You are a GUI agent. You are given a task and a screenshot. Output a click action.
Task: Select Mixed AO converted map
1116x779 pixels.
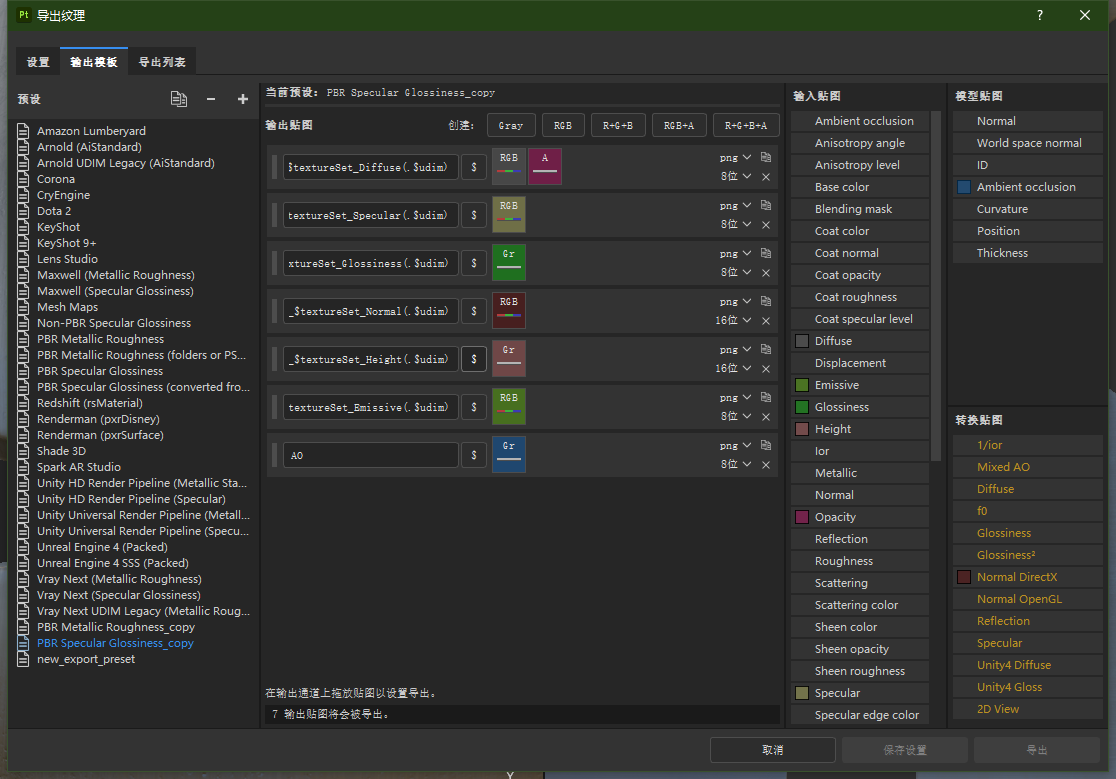coord(1028,467)
